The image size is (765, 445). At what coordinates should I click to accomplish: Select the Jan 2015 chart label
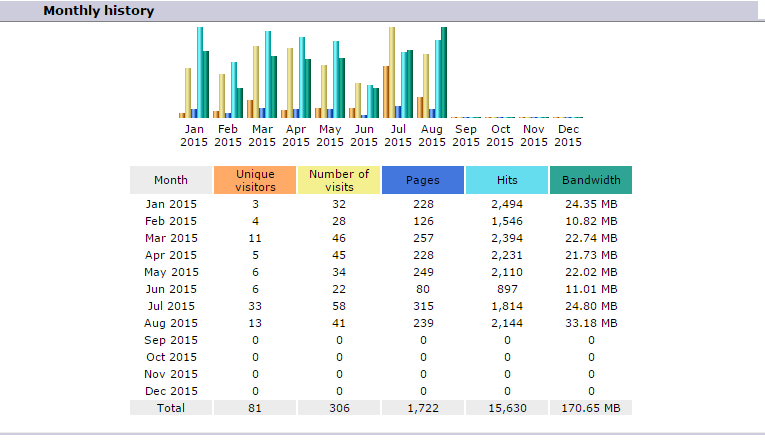coord(194,136)
